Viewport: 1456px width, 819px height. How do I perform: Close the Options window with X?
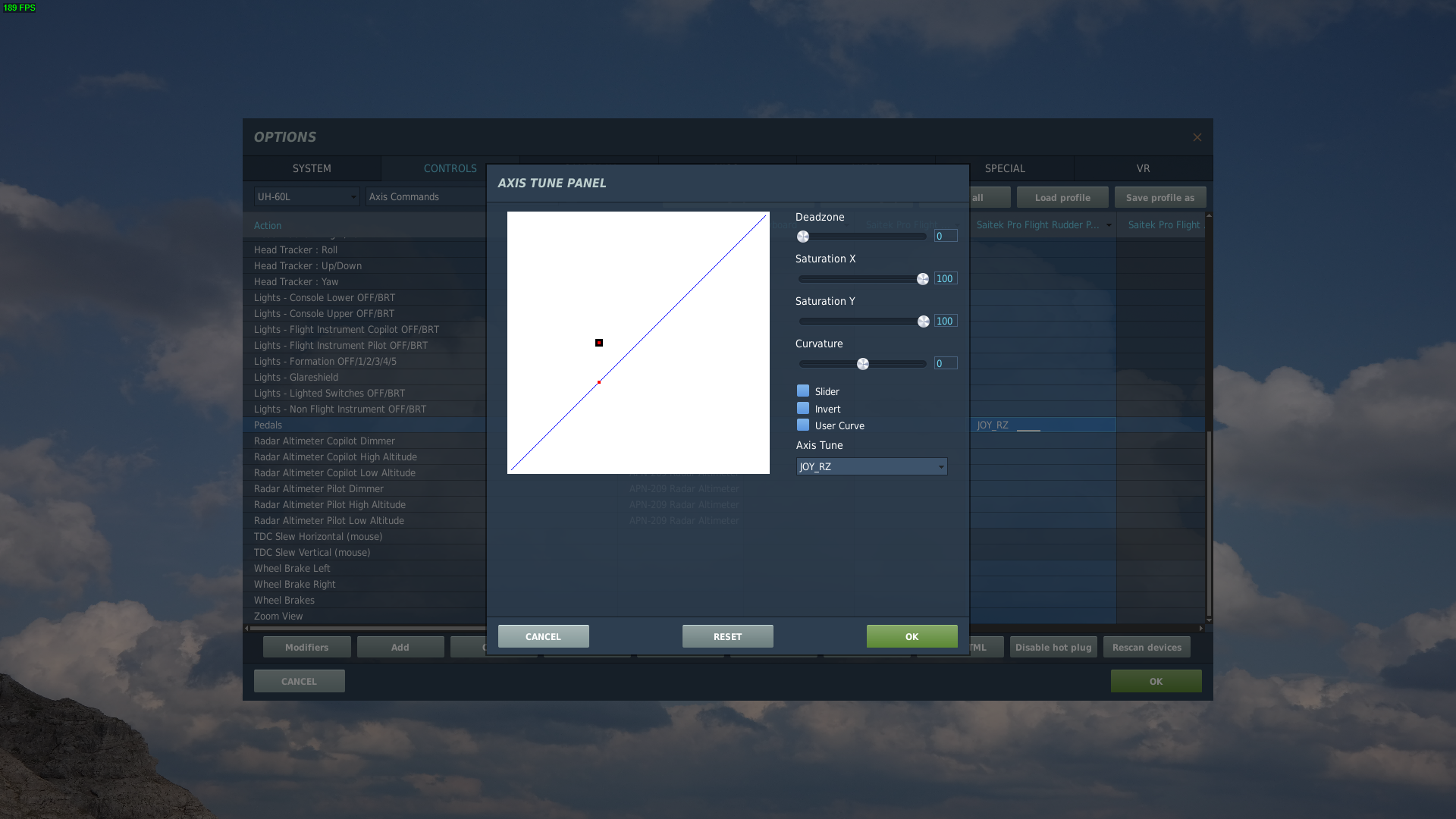coord(1197,137)
